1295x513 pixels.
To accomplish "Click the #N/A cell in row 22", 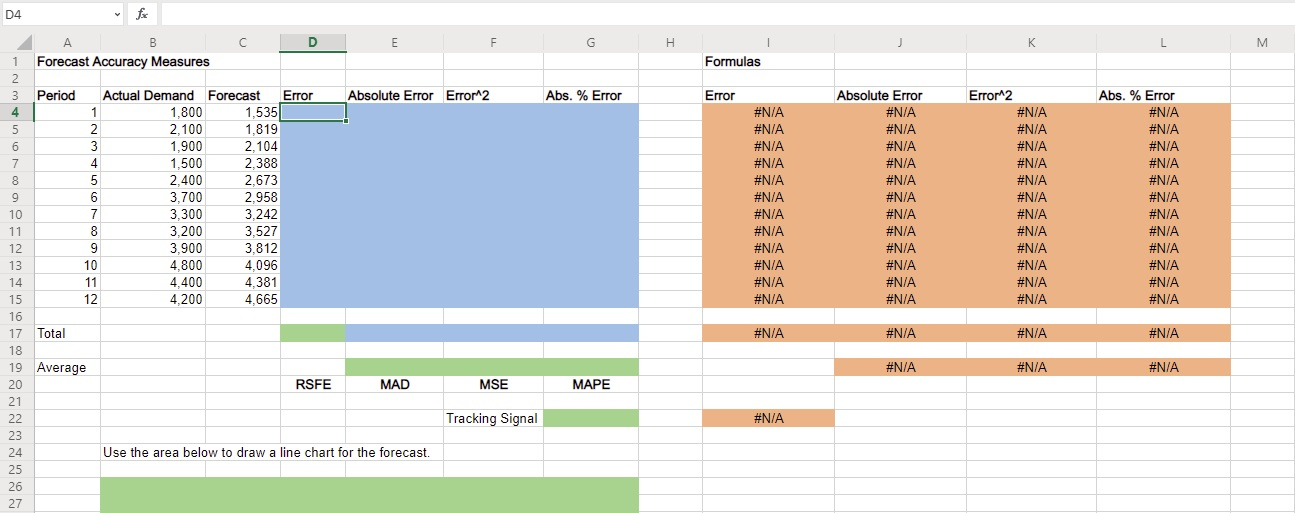I will [x=768, y=418].
